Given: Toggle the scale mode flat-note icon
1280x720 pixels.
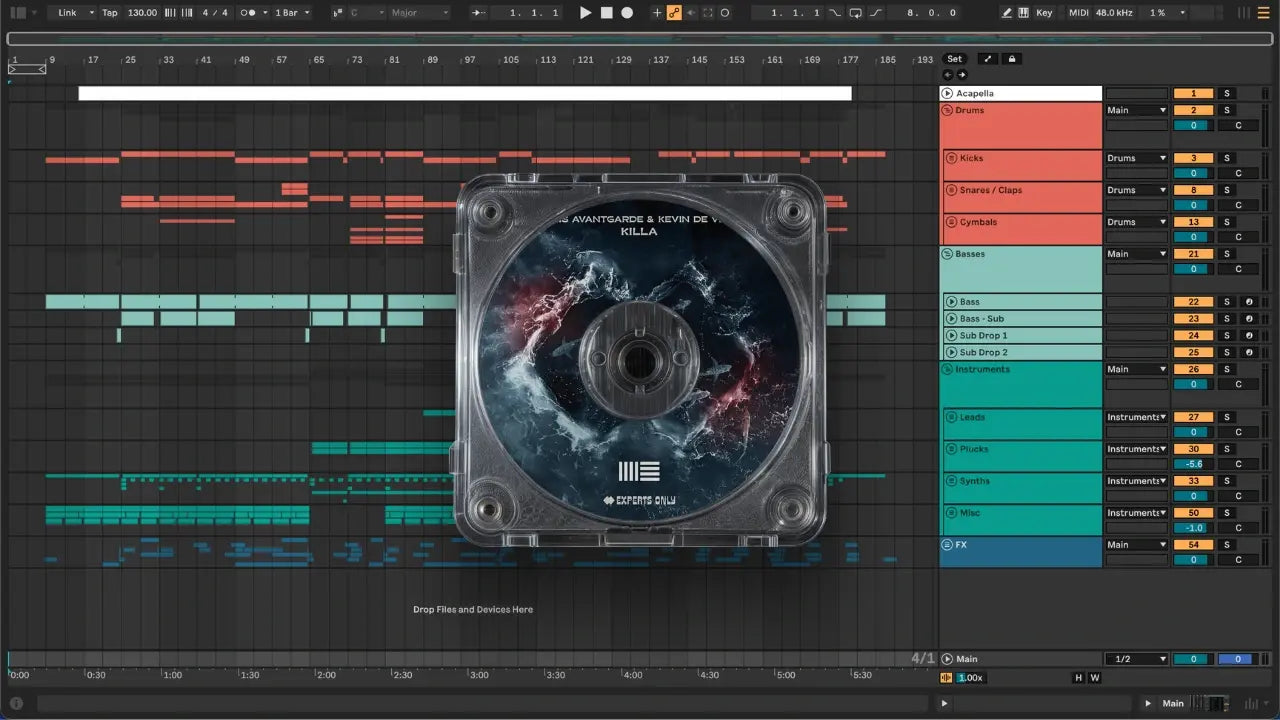Looking at the screenshot, I should [338, 13].
